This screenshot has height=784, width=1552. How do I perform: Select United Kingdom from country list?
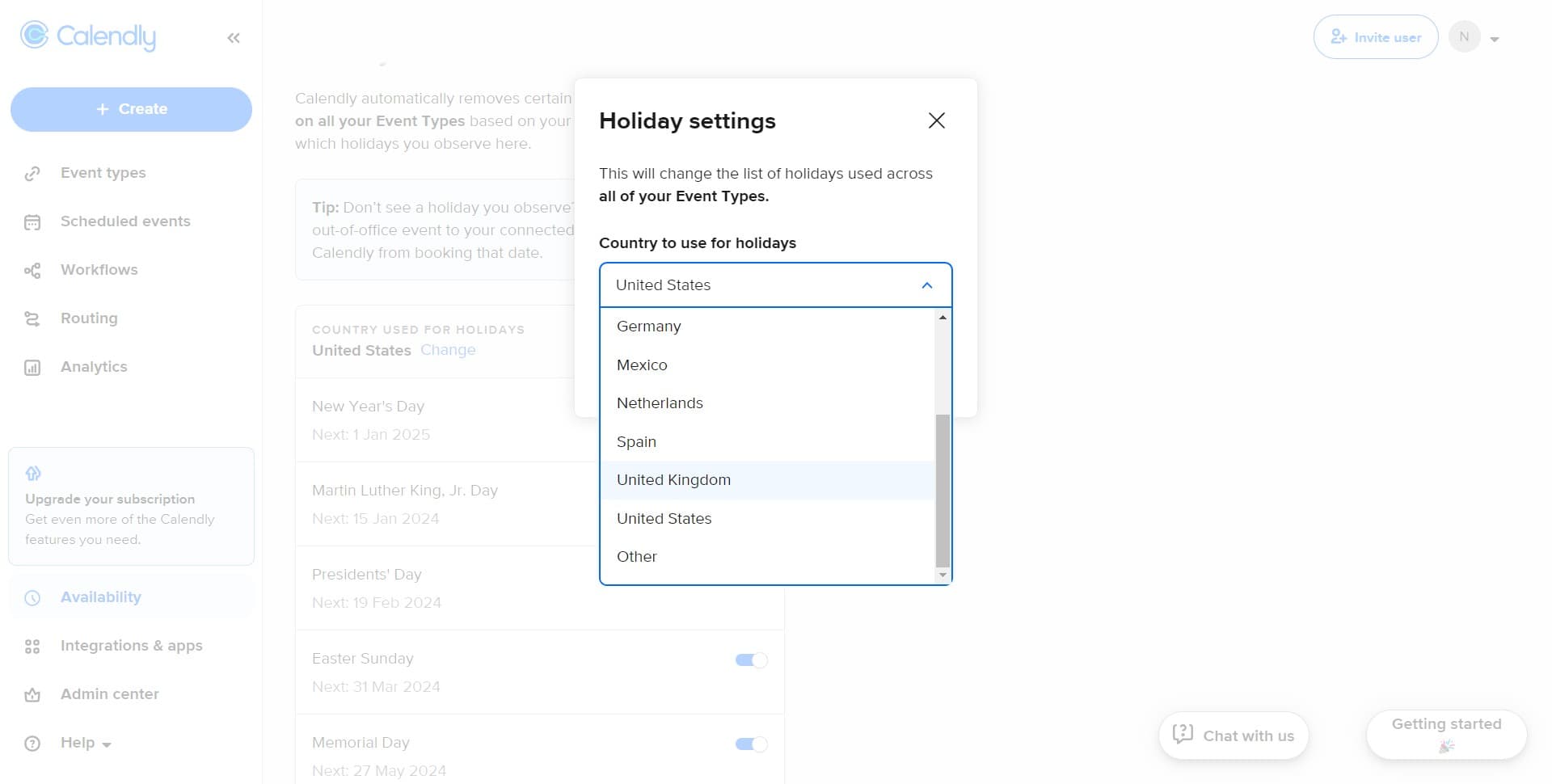coord(673,480)
